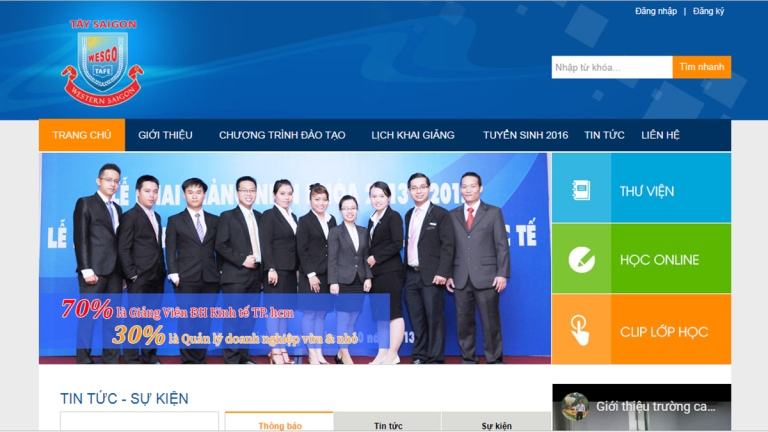768x432 pixels.
Task: Click the keyword search input field
Action: click(x=612, y=67)
